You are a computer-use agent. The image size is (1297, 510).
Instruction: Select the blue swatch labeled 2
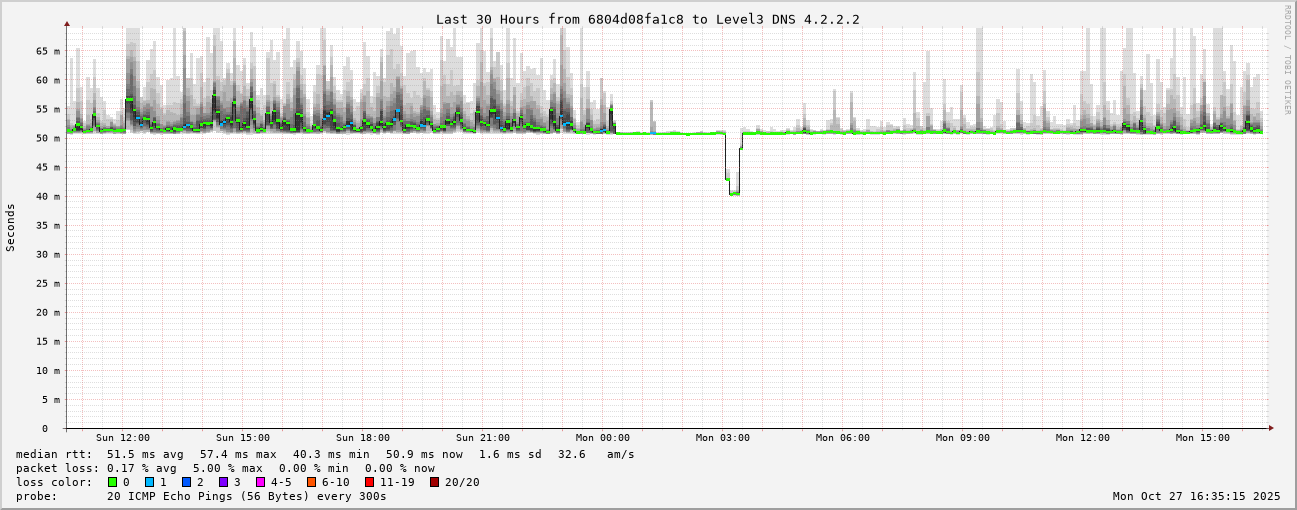pos(186,482)
